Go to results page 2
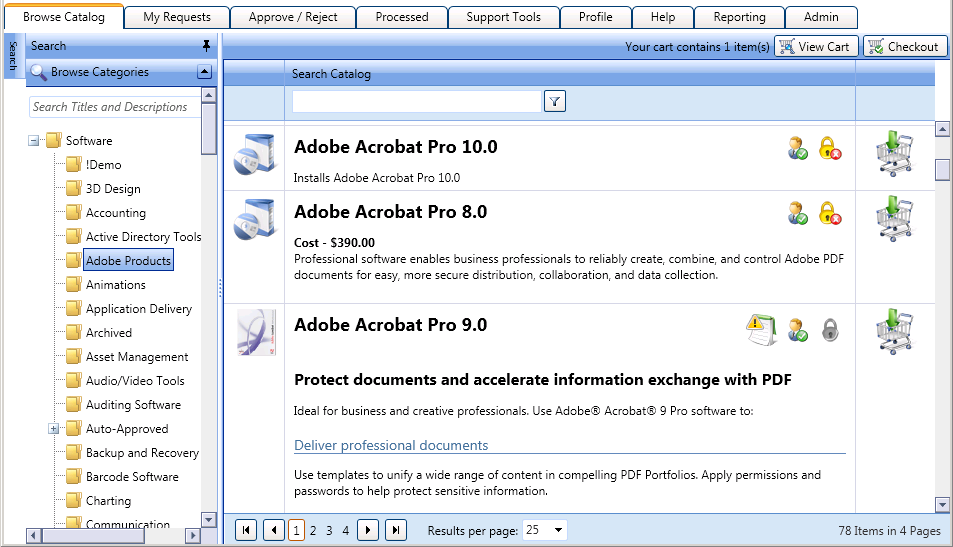Image resolution: width=953 pixels, height=547 pixels. 313,531
